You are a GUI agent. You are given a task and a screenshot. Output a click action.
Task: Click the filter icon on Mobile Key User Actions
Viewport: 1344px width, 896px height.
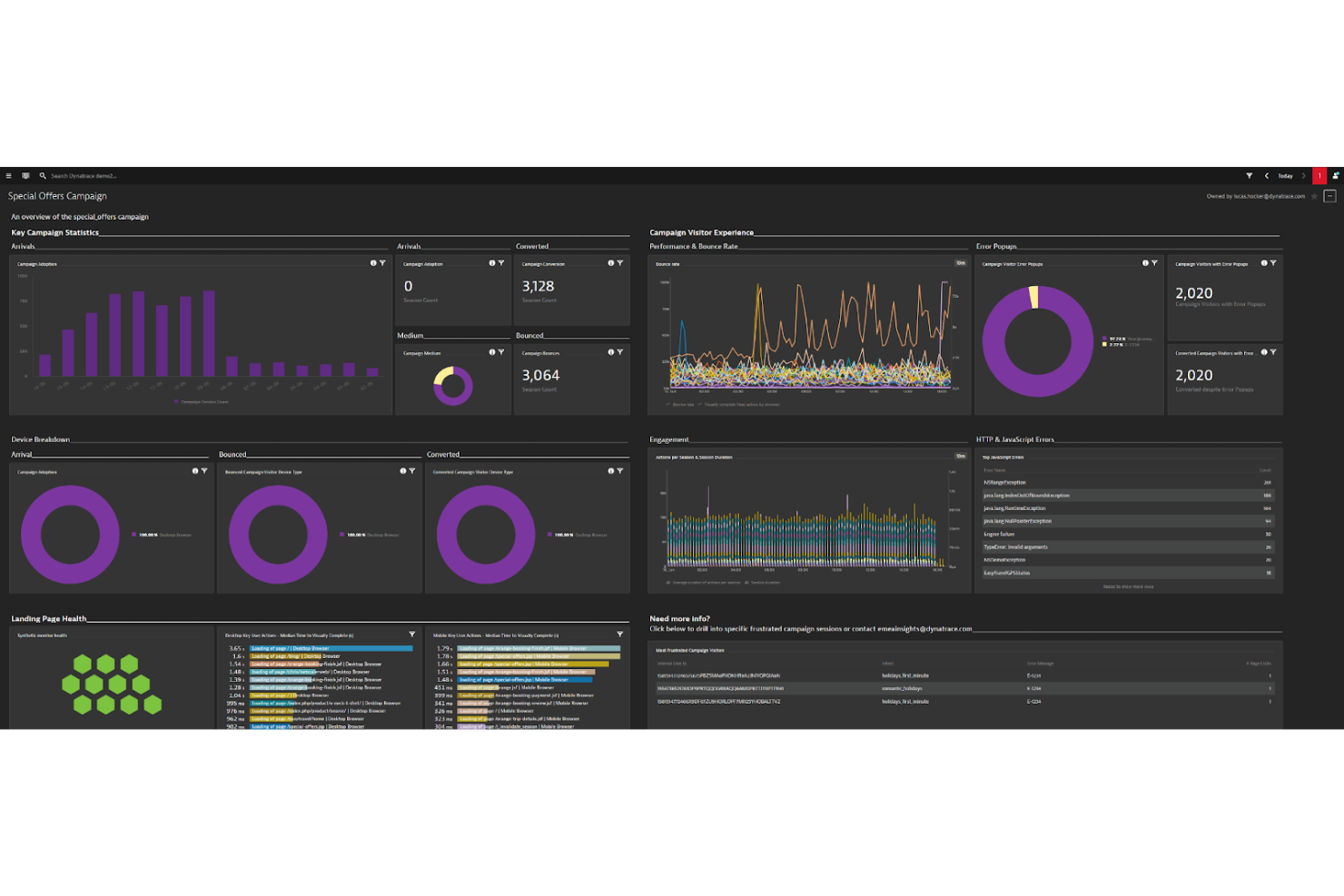click(620, 635)
